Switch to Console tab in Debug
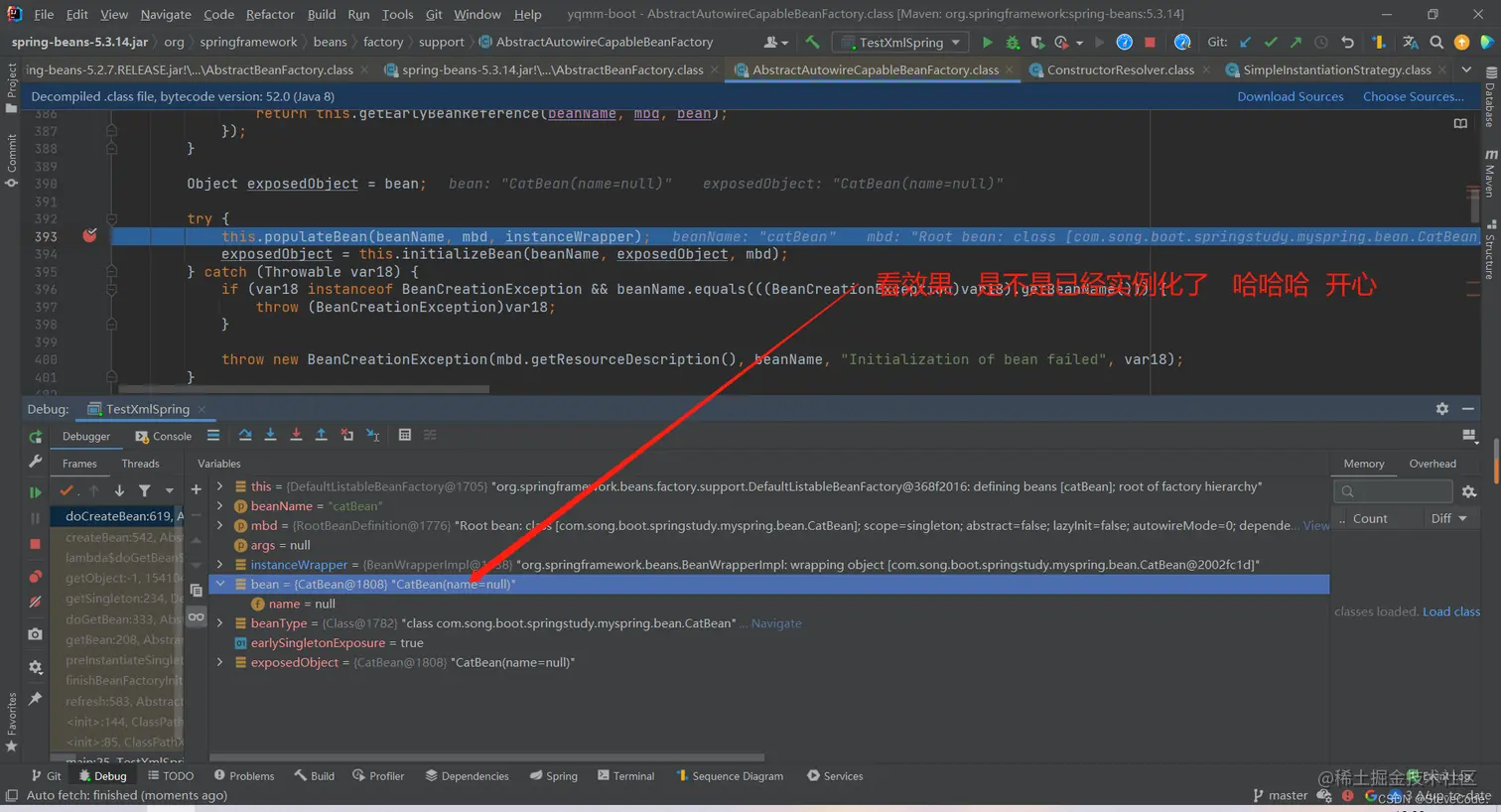Viewport: 1501px width, 812px height. pyautogui.click(x=164, y=436)
